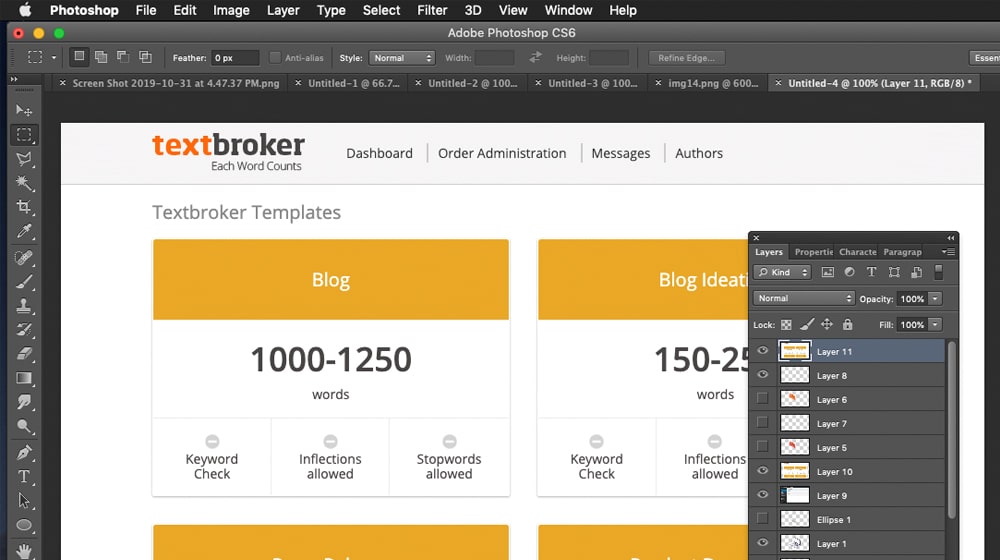Hide Layer 10 visibility eye
This screenshot has width=1000, height=560.
click(x=762, y=471)
